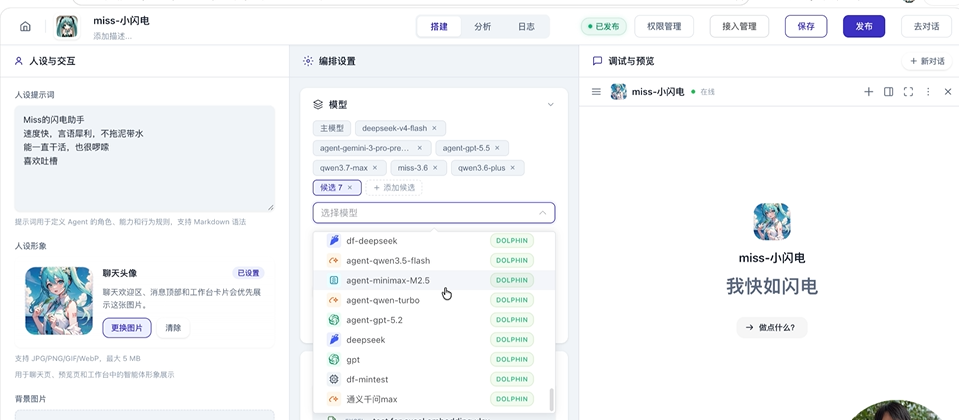The width and height of the screenshot is (959, 420).
Task: Click into the 人设提示词 text area
Action: tap(144, 158)
